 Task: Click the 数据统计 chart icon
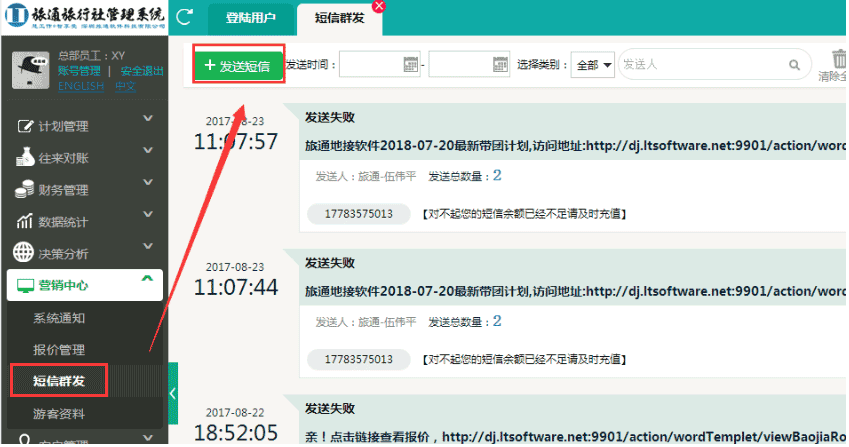click(24, 221)
